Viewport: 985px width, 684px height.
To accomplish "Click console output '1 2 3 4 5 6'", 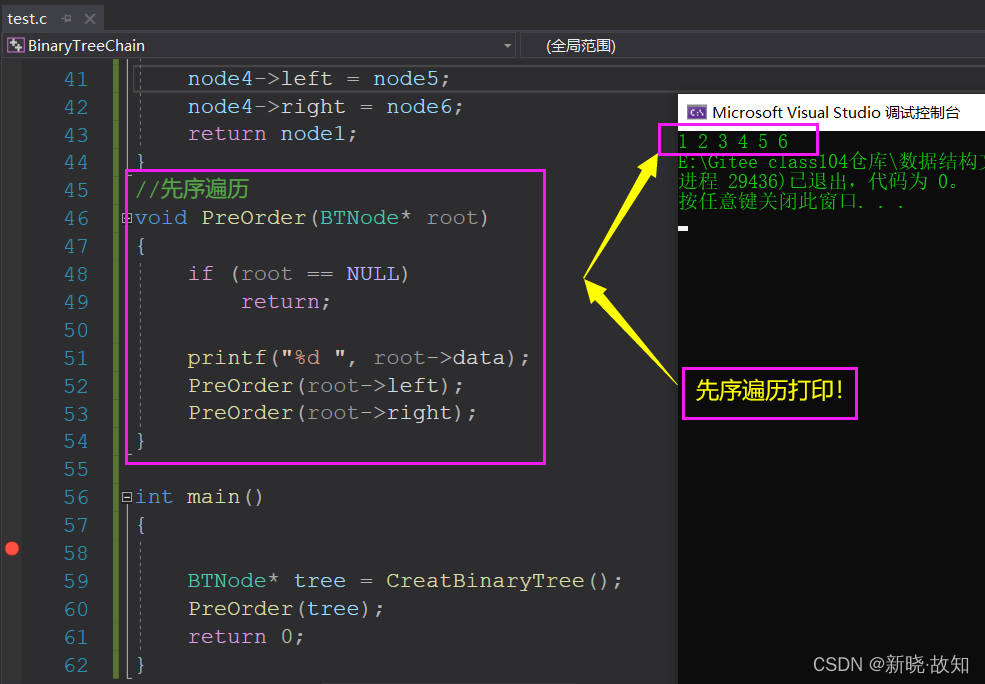I will [733, 142].
